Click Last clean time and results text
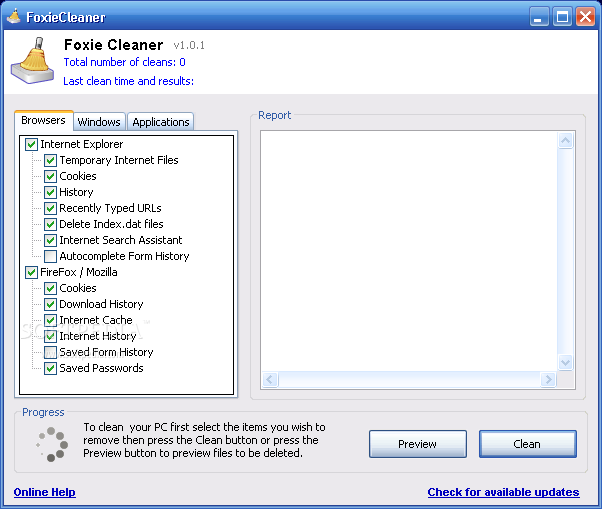This screenshot has height=509, width=602. (129, 81)
